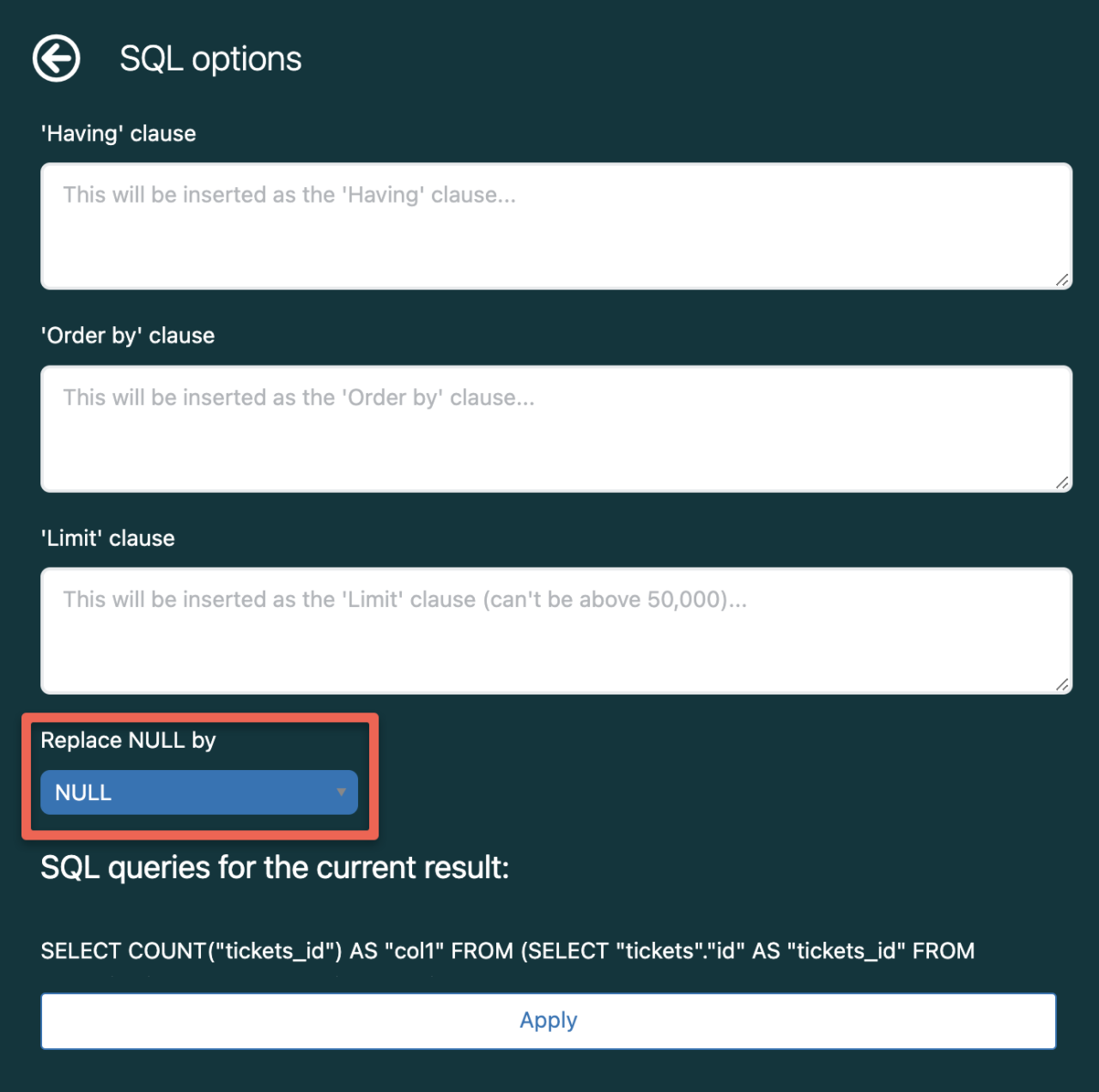Open the Replace NULL by dropdown
1099x1092 pixels.
point(198,792)
